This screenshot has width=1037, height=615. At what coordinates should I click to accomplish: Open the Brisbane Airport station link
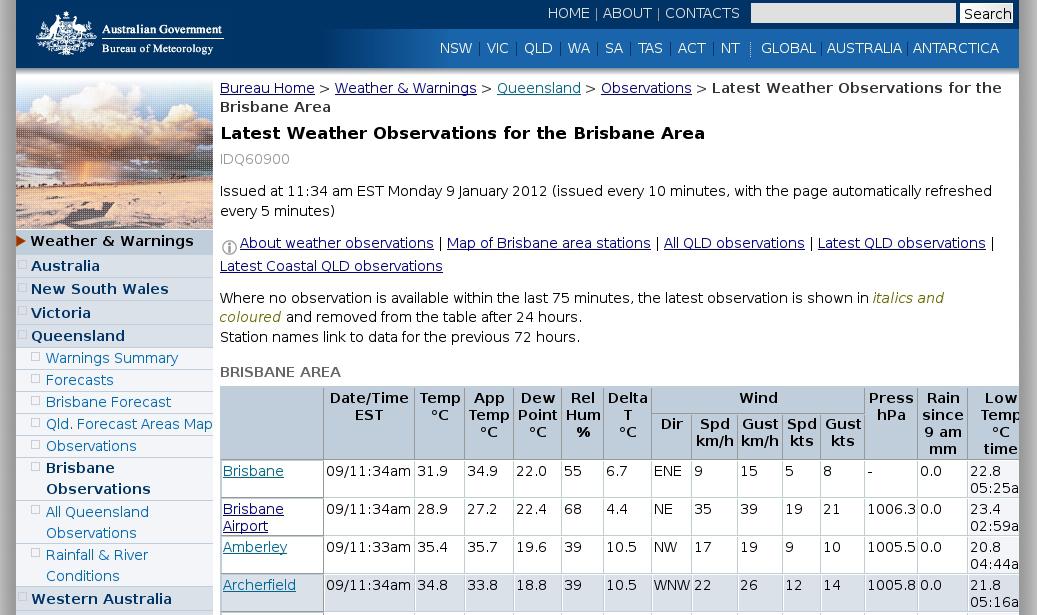[x=253, y=517]
